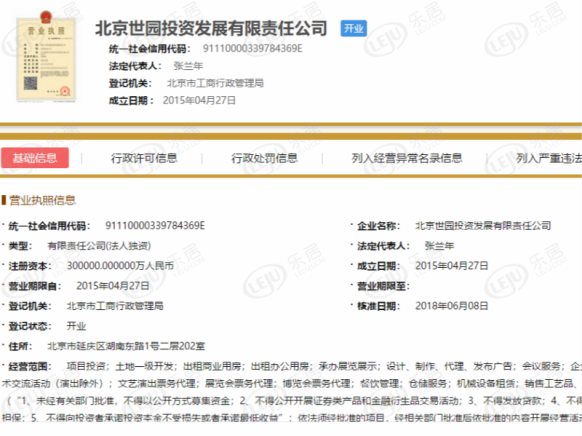Click the company title 北京世园投资发展有限责任公司
Image resolution: width=582 pixels, height=436 pixels.
click(211, 29)
